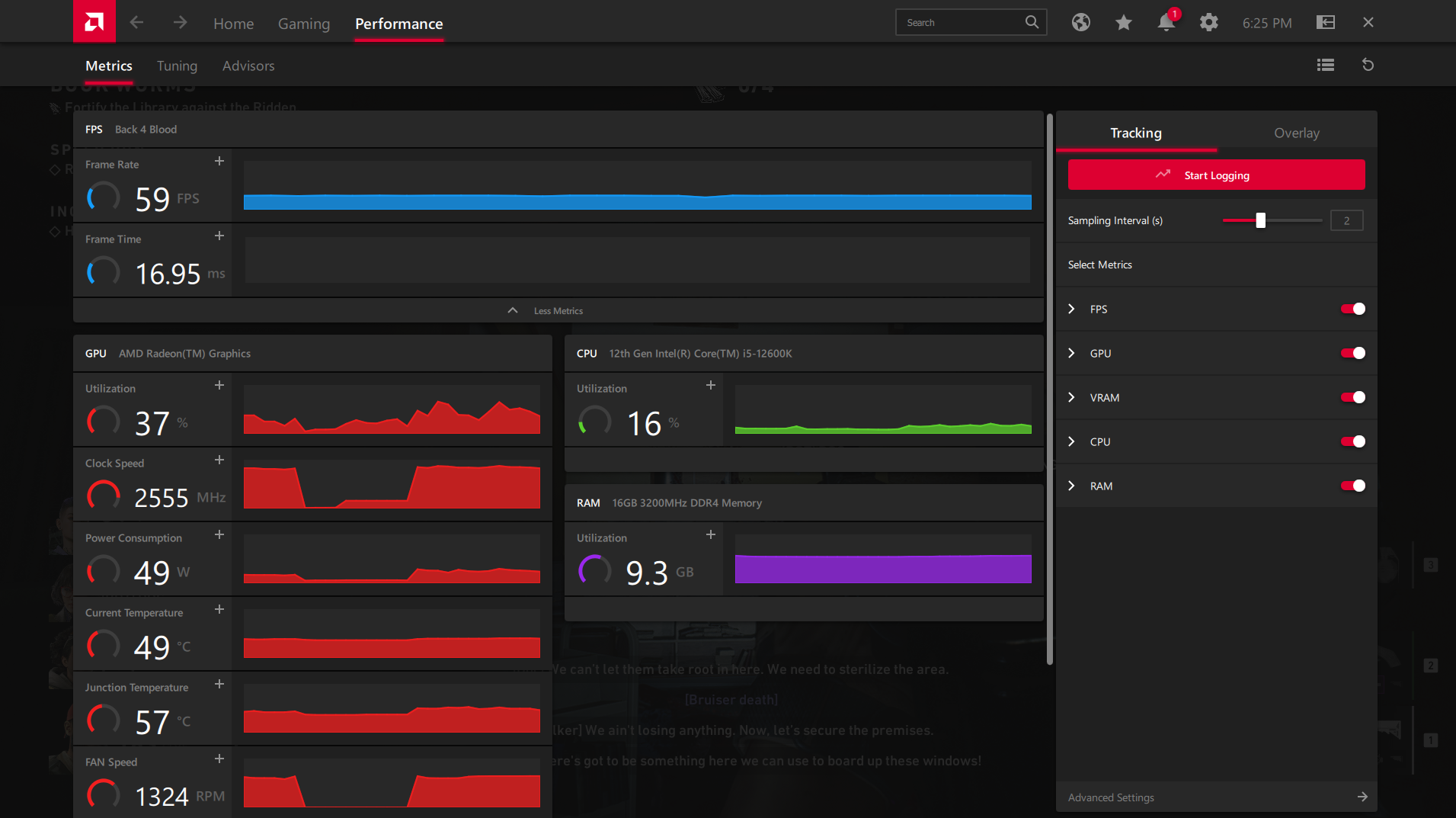Open the Overlay tab
This screenshot has width=1456, height=818.
tap(1296, 133)
